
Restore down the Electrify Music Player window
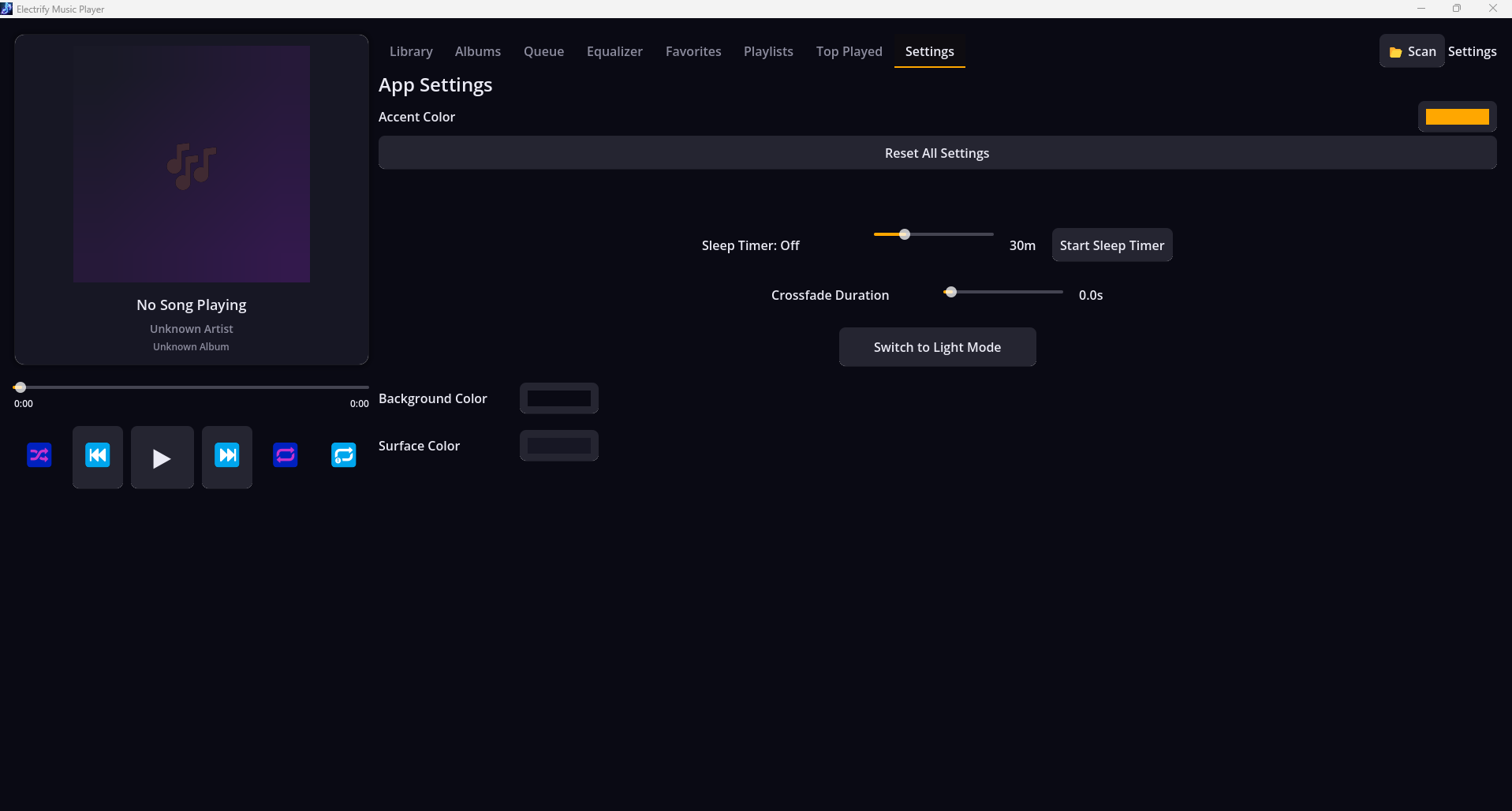click(x=1457, y=9)
